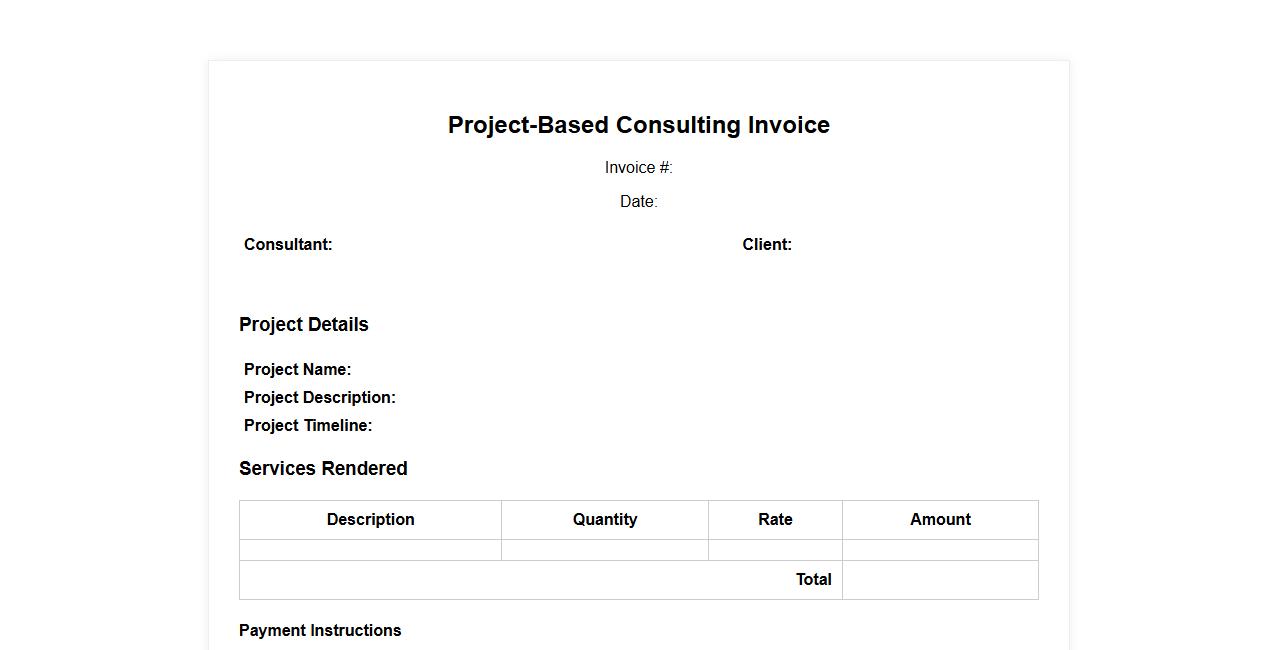Click the Services Rendered heading
Viewport: 1278px width, 650px height.
pos(323,469)
